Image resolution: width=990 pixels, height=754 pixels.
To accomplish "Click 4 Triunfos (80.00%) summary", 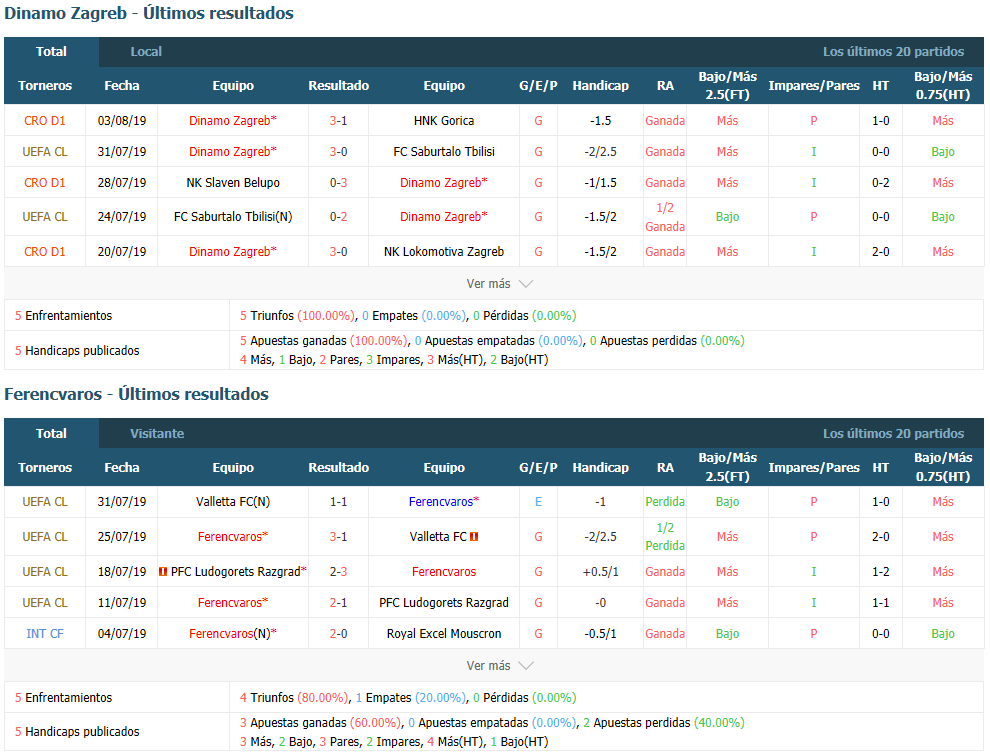I will (294, 698).
